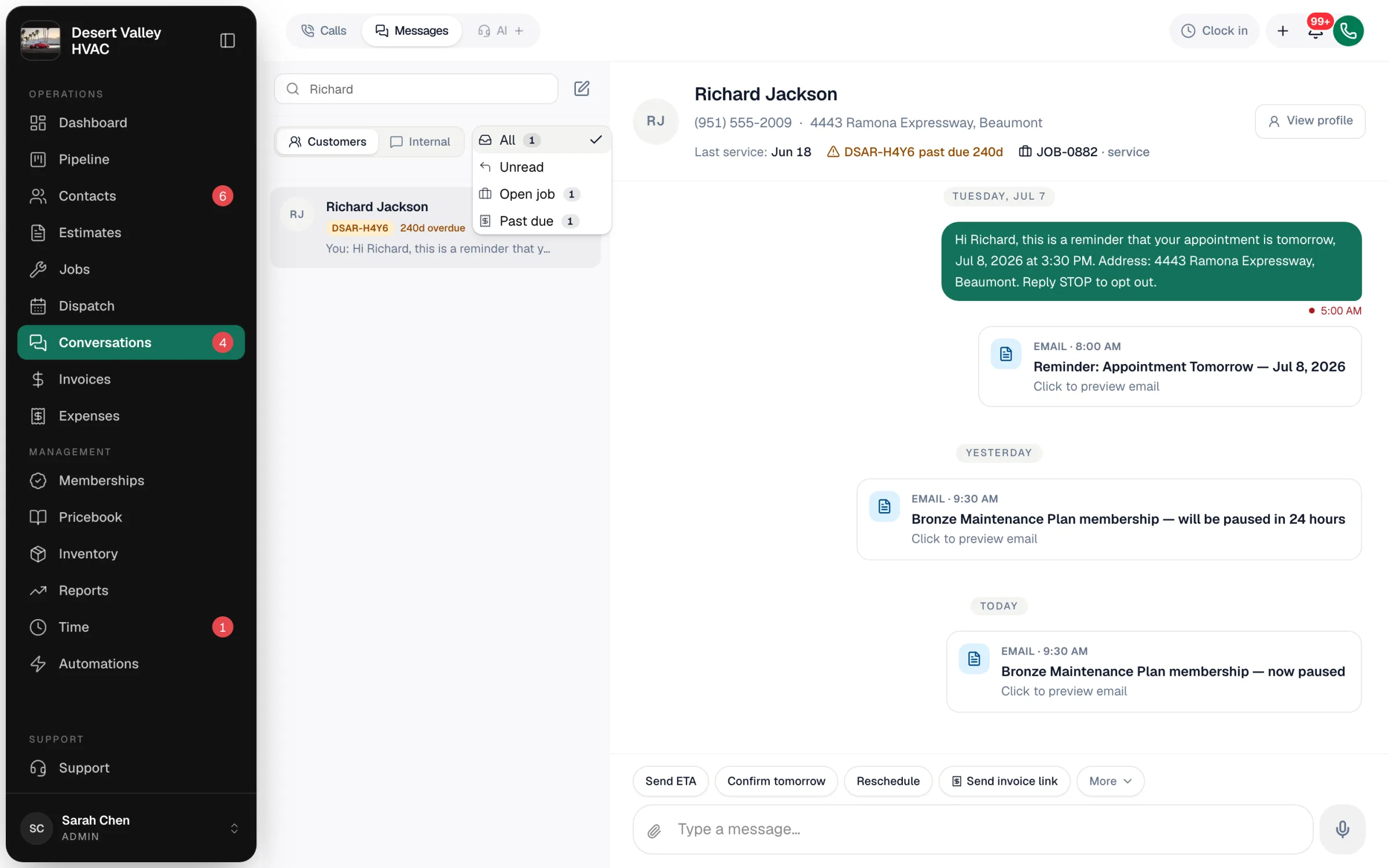Go to Pipeline page
The image size is (1389, 868).
click(x=131, y=159)
